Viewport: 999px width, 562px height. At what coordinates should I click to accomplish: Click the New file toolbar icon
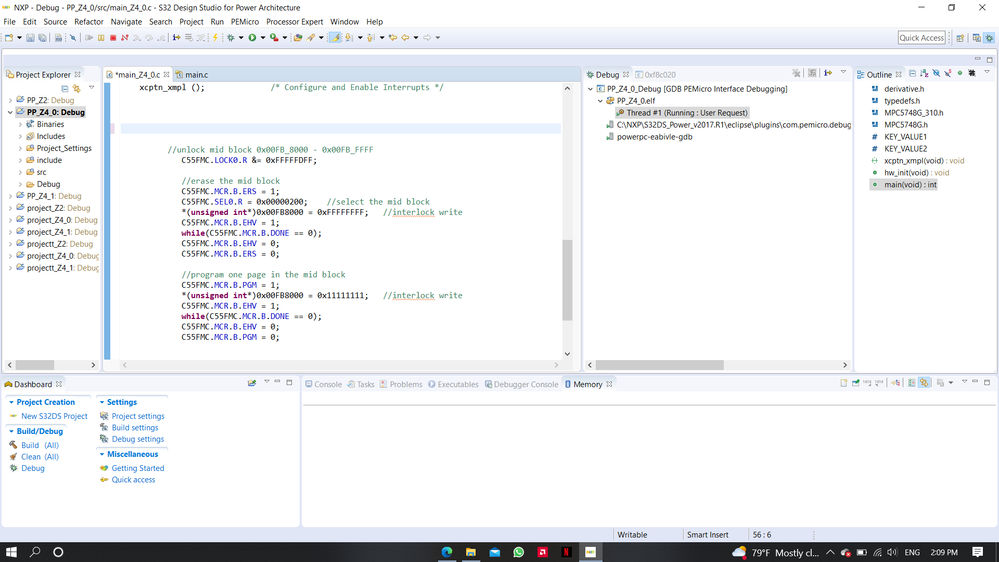[9, 38]
